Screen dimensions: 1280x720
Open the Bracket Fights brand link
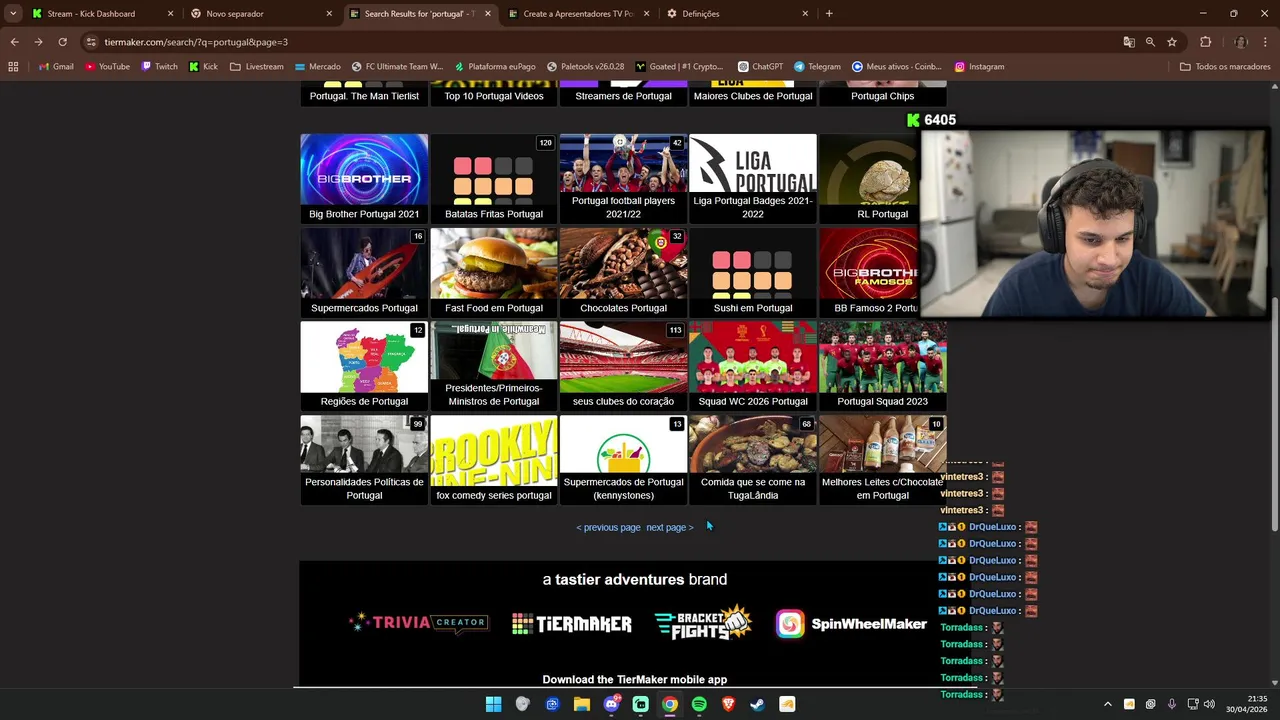click(x=703, y=623)
